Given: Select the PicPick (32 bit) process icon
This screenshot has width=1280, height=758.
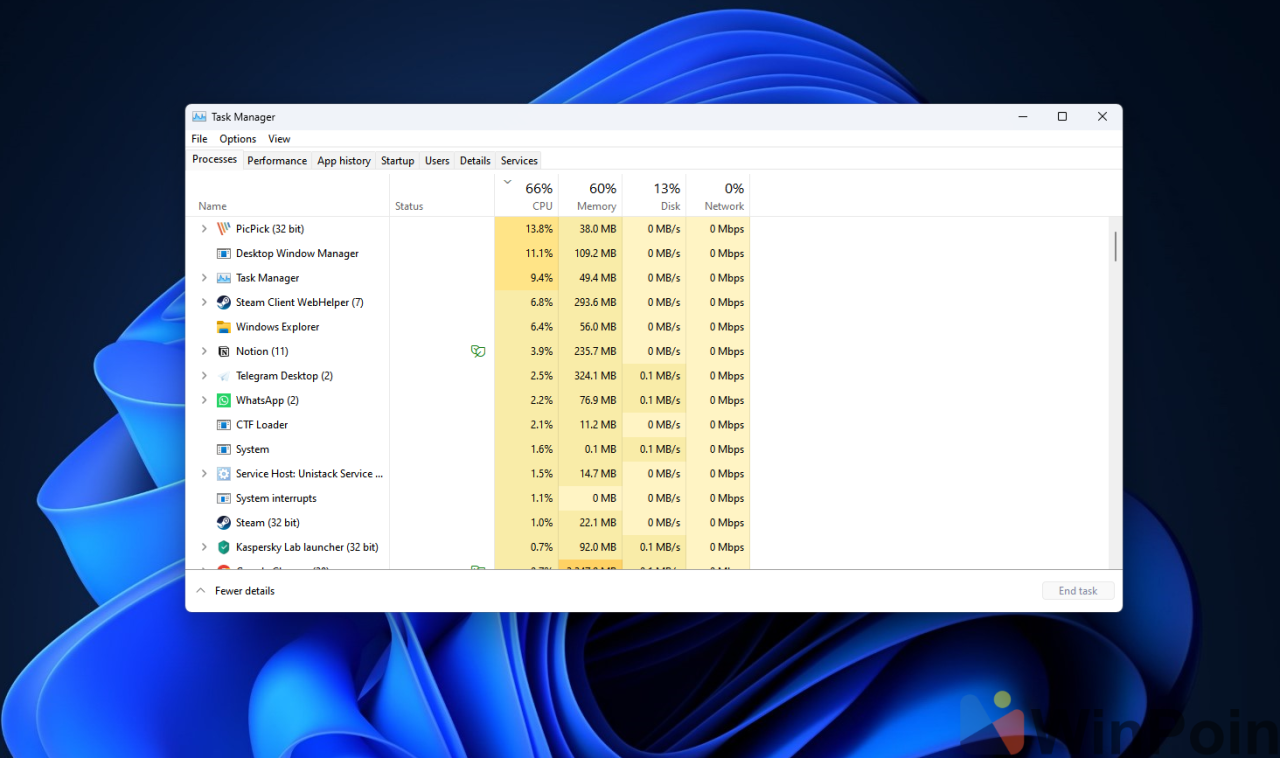Looking at the screenshot, I should pyautogui.click(x=222, y=228).
